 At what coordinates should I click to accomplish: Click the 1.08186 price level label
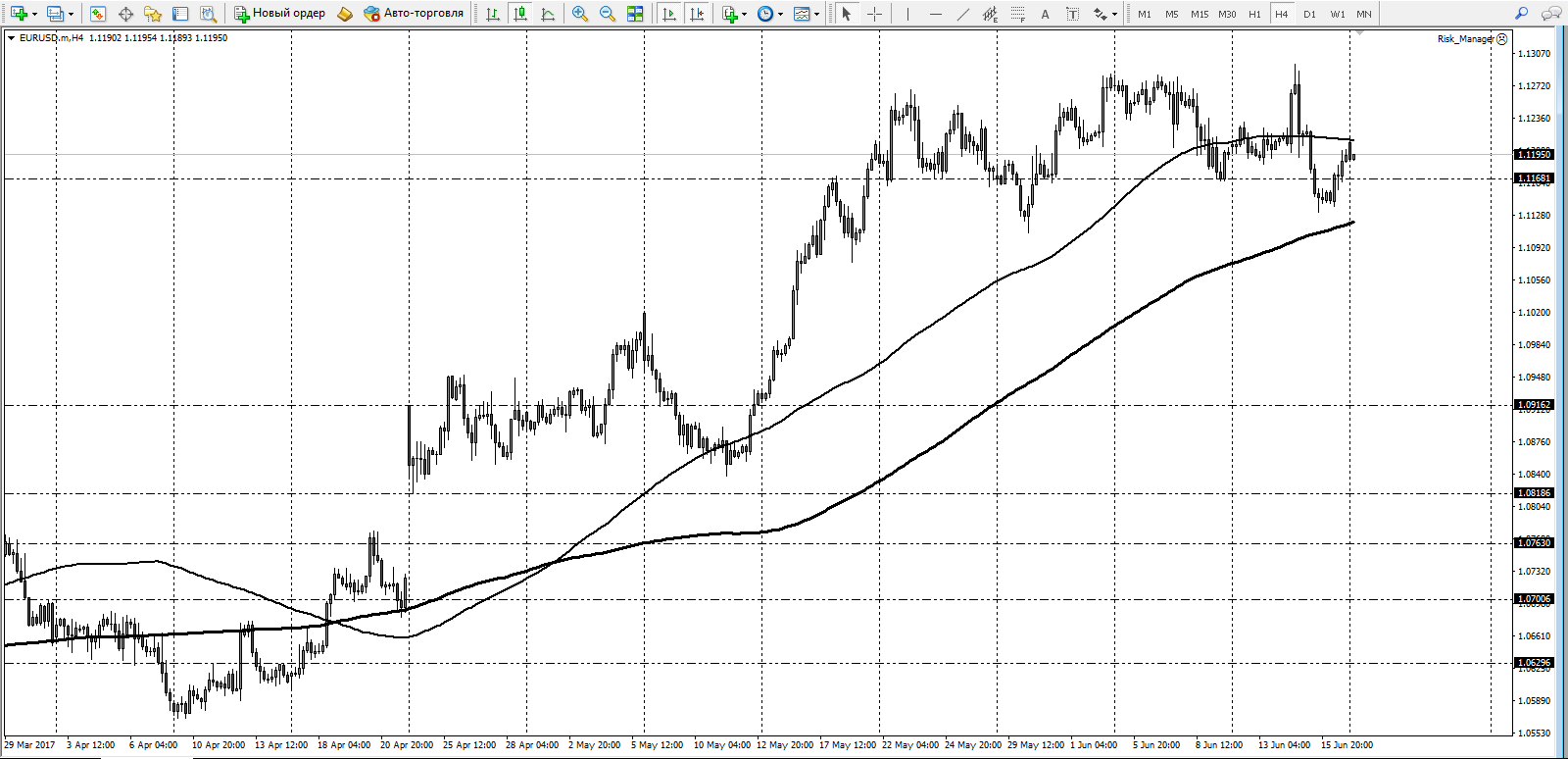click(x=1535, y=493)
